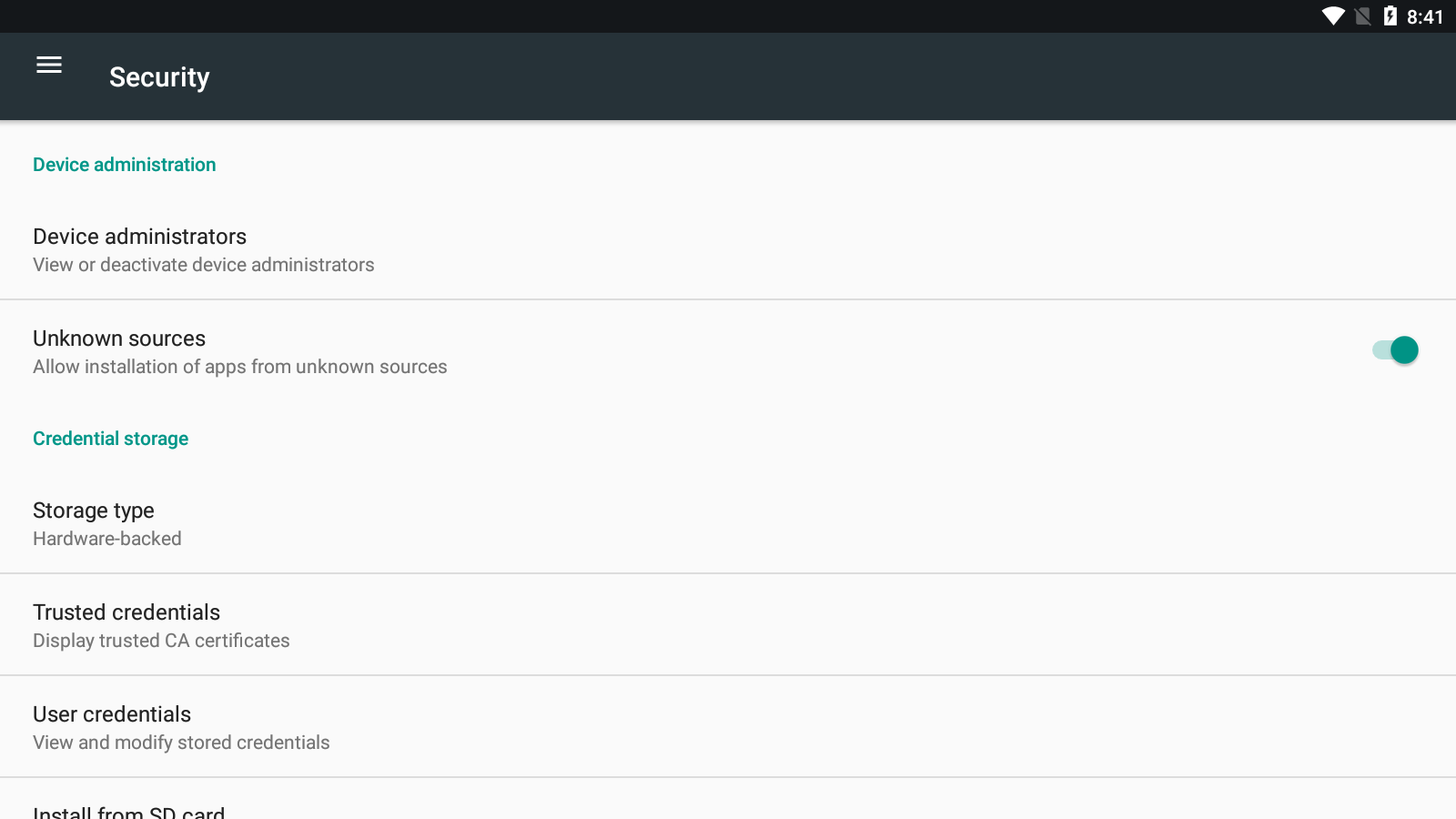Open User credentials
The height and width of the screenshot is (819, 1456).
pos(112,714)
